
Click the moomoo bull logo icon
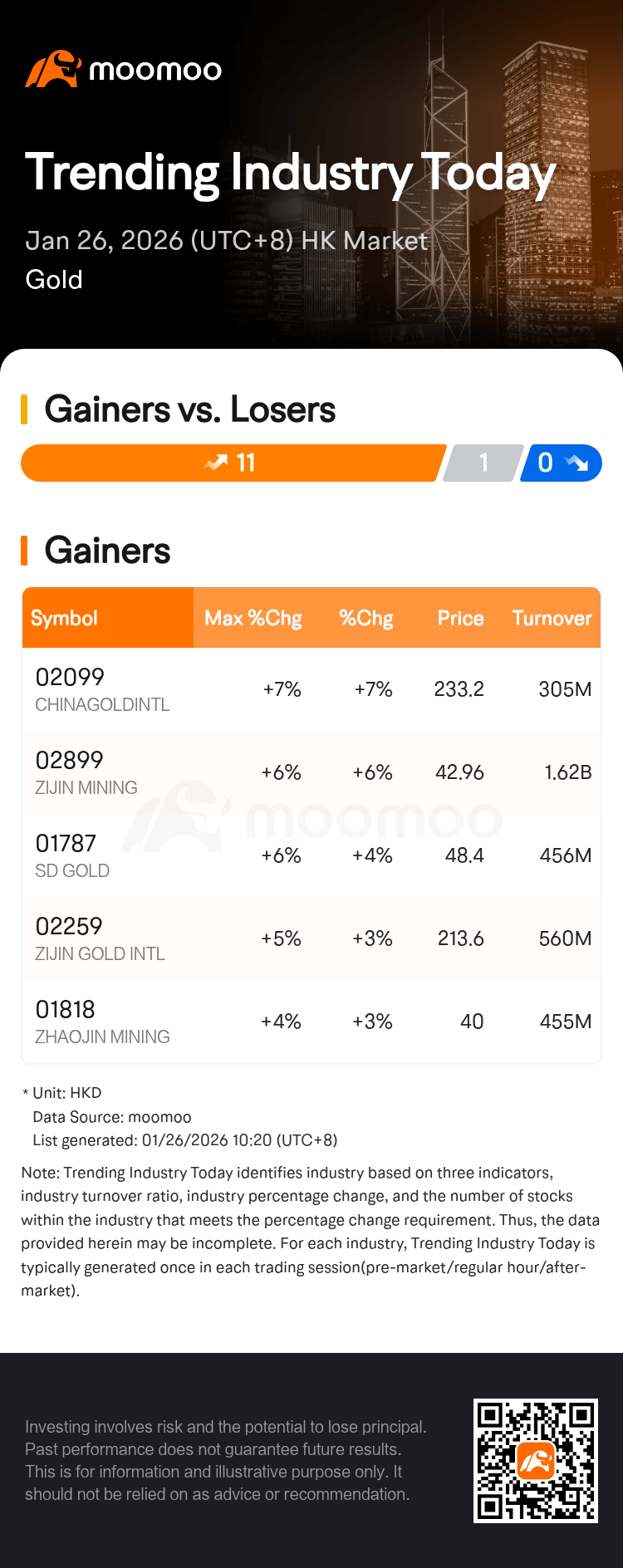pyautogui.click(x=53, y=69)
